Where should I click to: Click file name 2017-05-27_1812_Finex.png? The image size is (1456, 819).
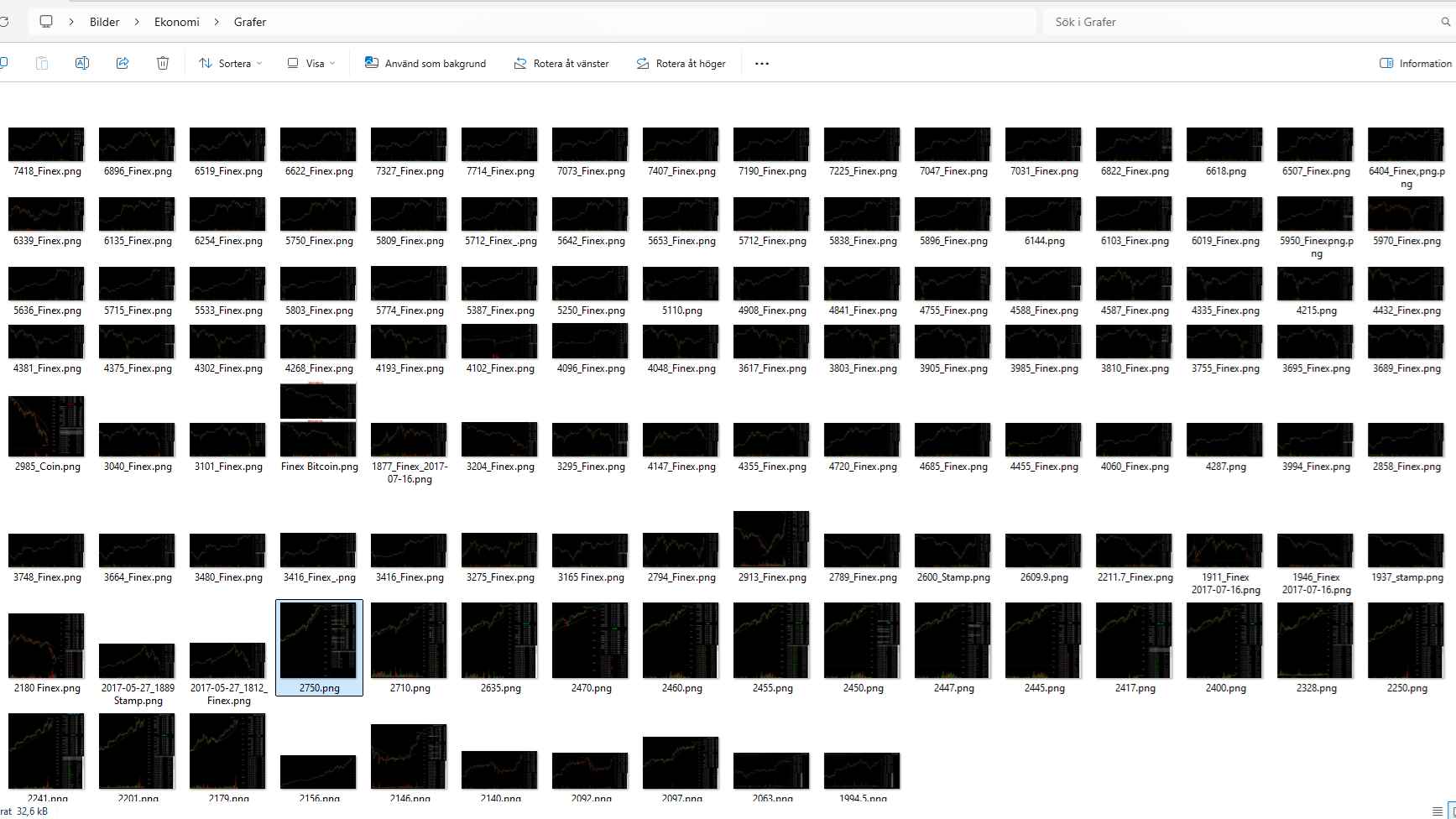(228, 694)
